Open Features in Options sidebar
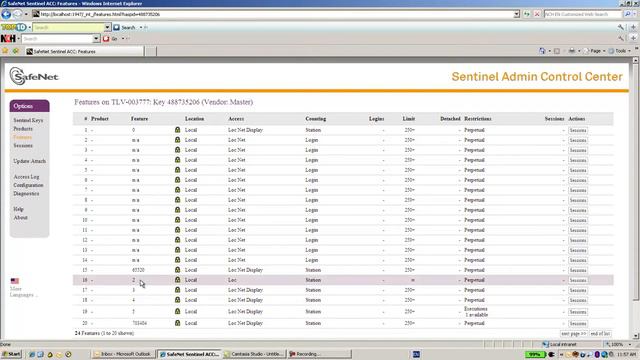Screen dimensions: 640x360 22,137
